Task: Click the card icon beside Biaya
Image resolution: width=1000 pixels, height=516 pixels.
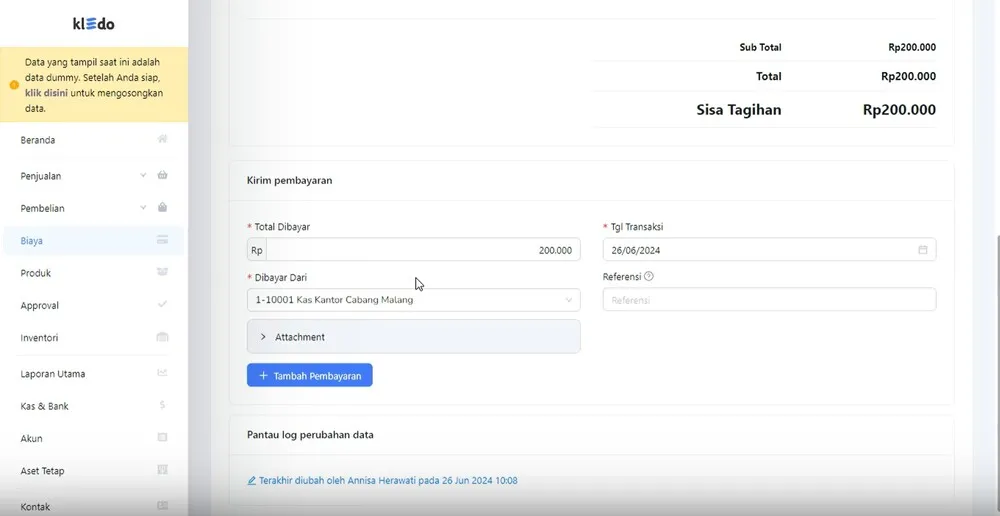Action: [x=163, y=240]
